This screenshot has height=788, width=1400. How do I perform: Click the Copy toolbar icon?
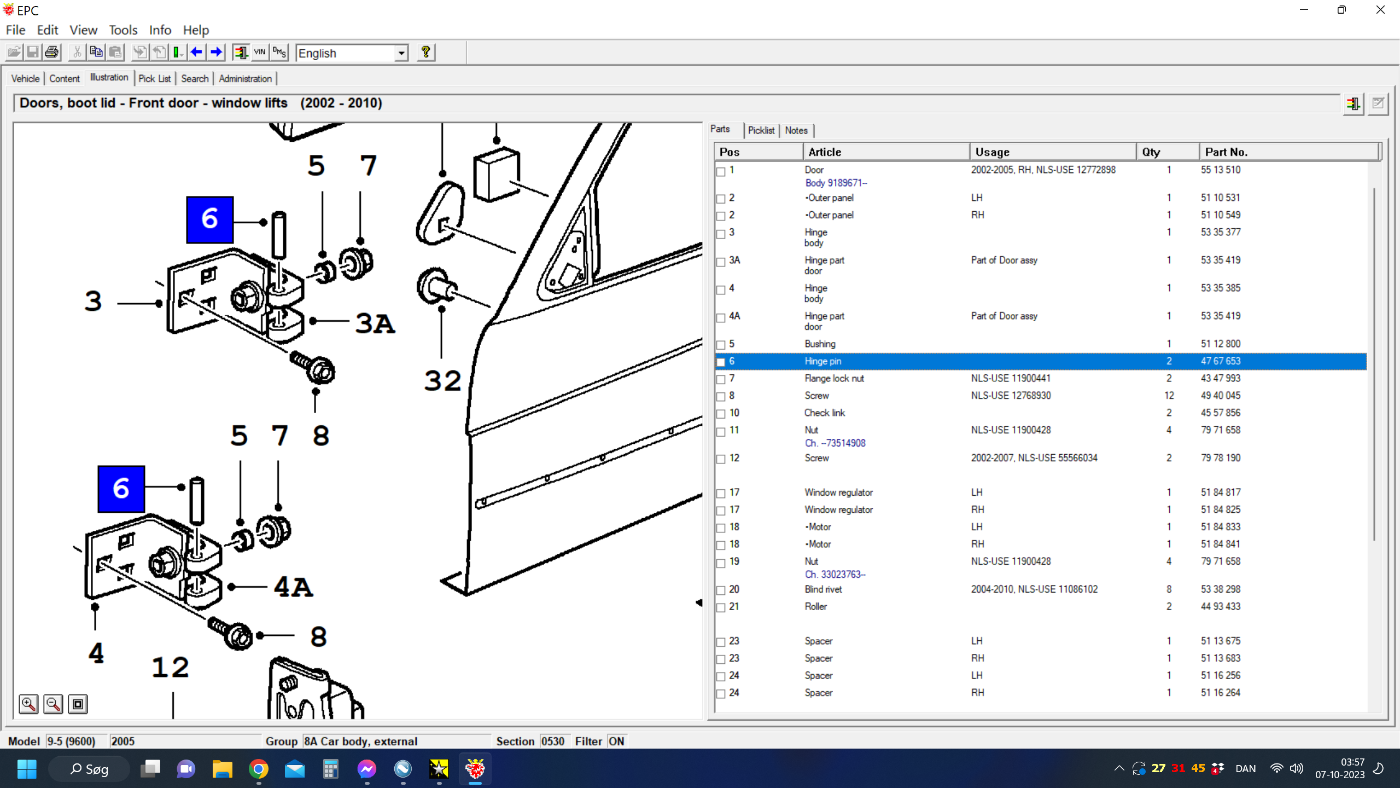pyautogui.click(x=97, y=52)
